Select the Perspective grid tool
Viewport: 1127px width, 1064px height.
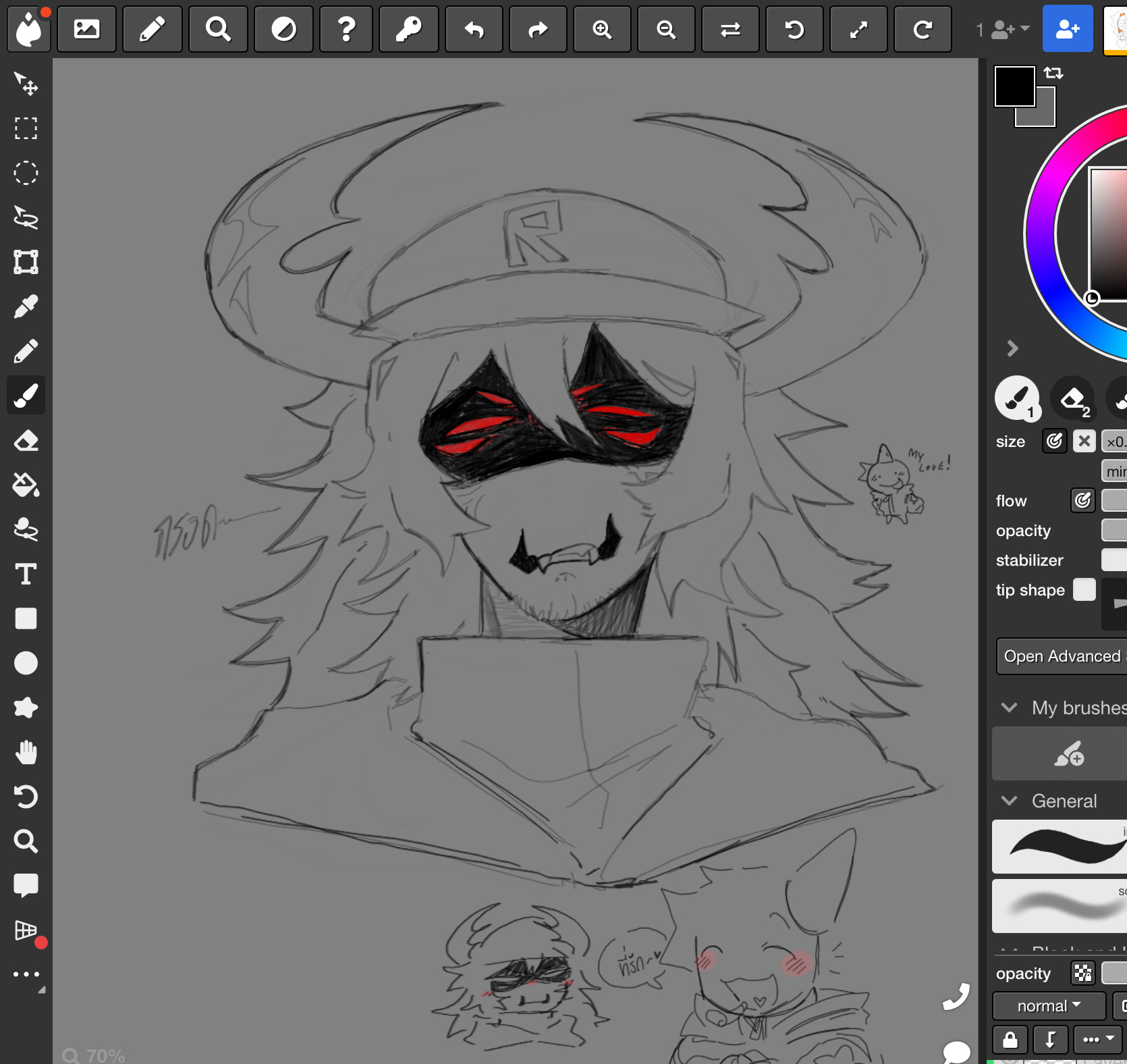[26, 930]
